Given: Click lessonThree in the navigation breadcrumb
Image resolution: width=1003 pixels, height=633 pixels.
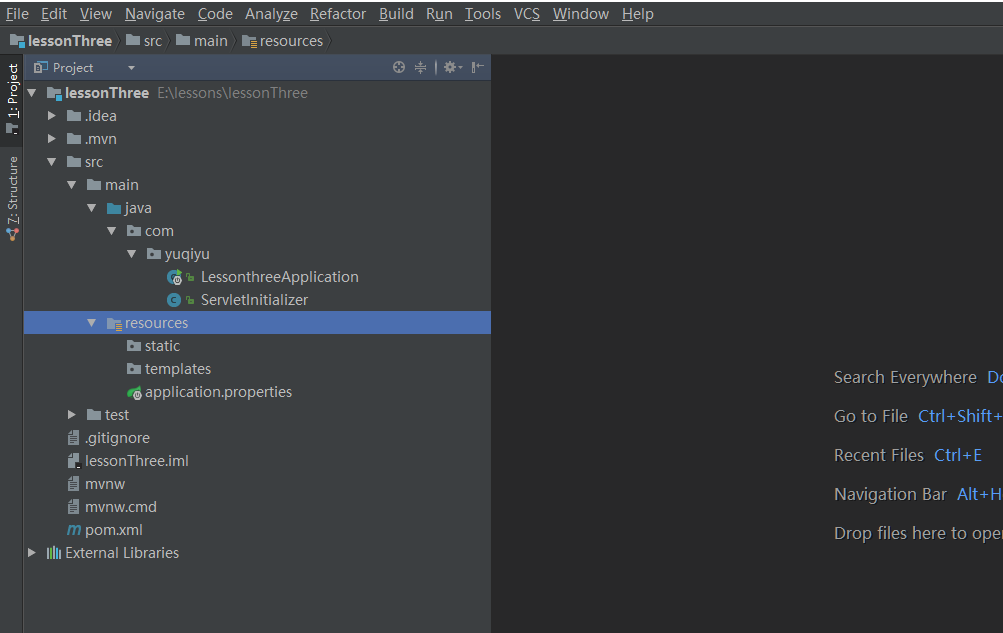Looking at the screenshot, I should (x=61, y=41).
